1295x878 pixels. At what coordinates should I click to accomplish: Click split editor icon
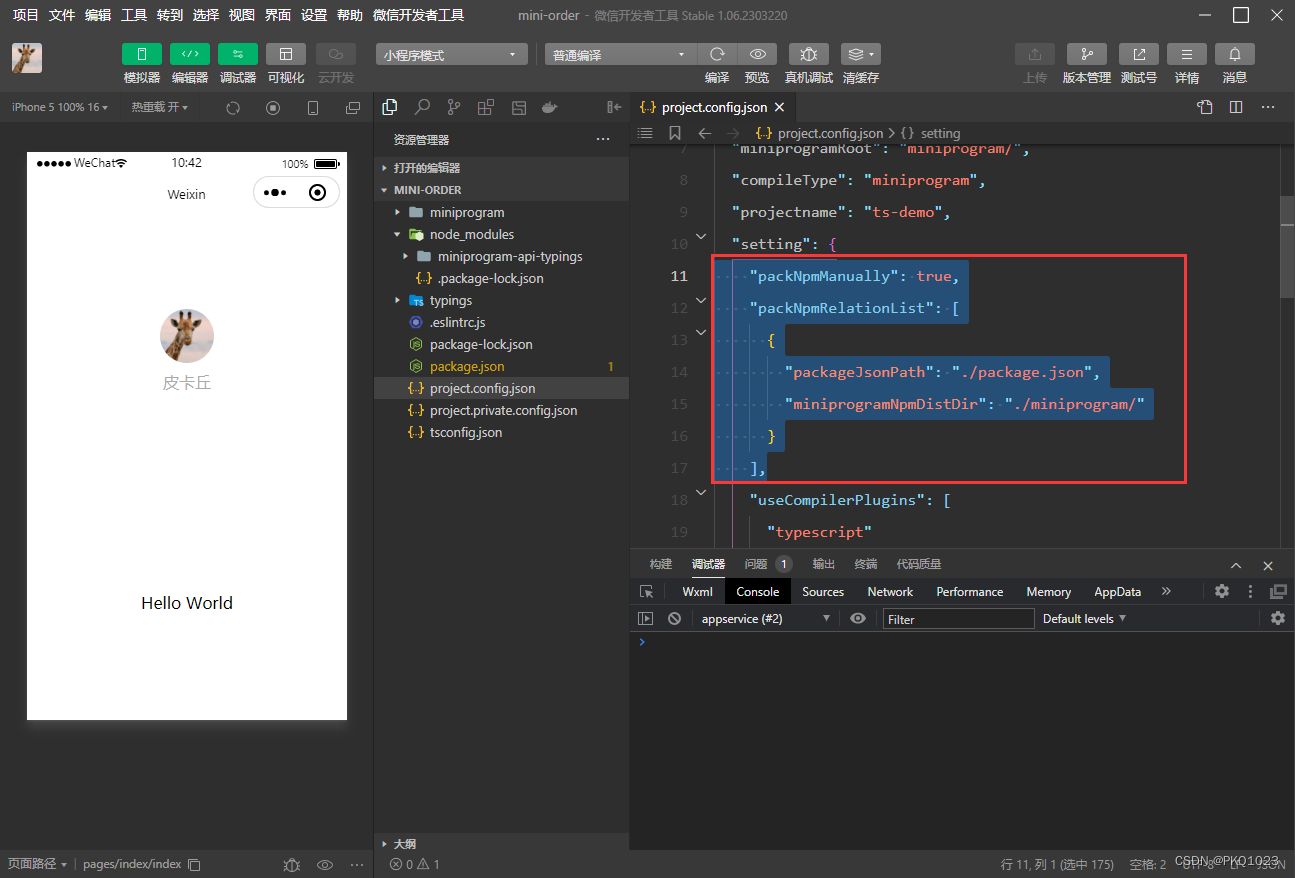coord(1236,107)
